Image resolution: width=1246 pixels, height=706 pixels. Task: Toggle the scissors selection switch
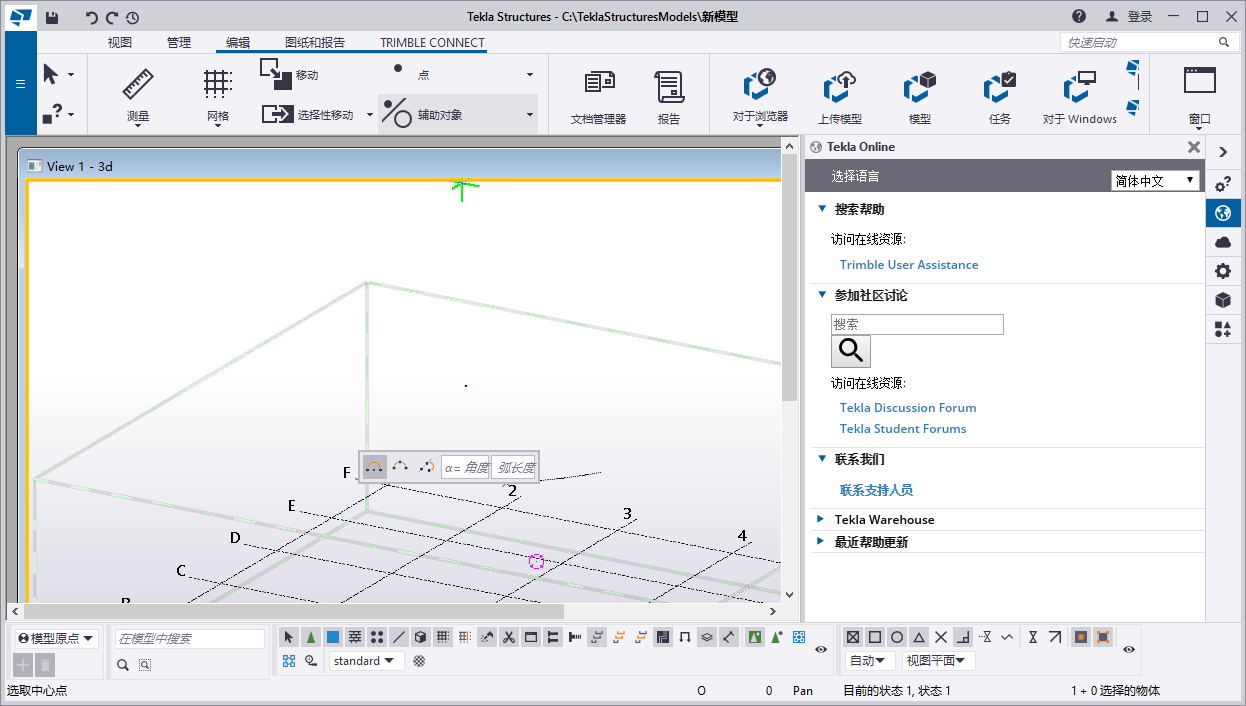[x=509, y=637]
